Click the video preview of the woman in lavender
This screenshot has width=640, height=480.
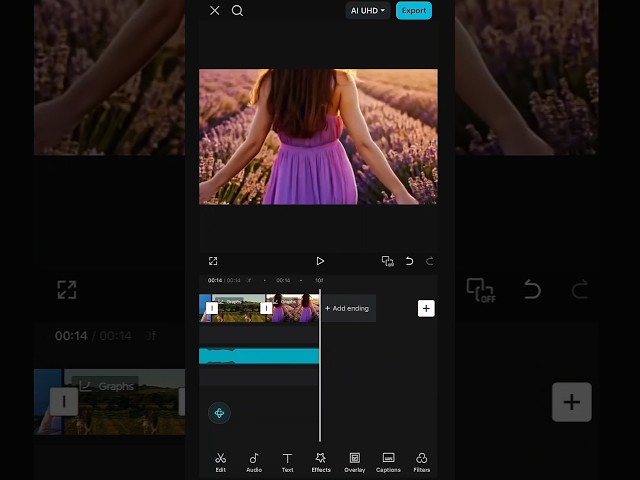coord(318,137)
